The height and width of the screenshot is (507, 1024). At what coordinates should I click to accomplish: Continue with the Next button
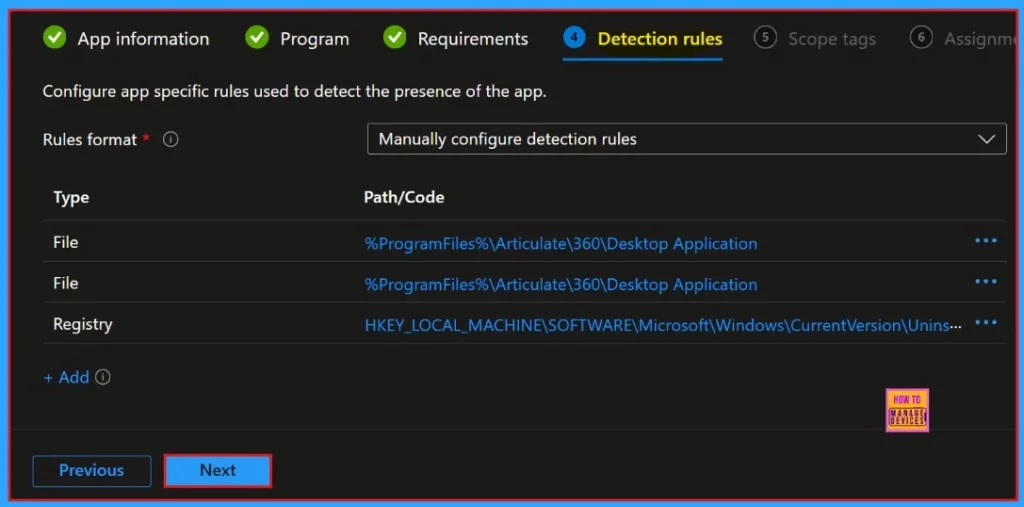tap(217, 470)
